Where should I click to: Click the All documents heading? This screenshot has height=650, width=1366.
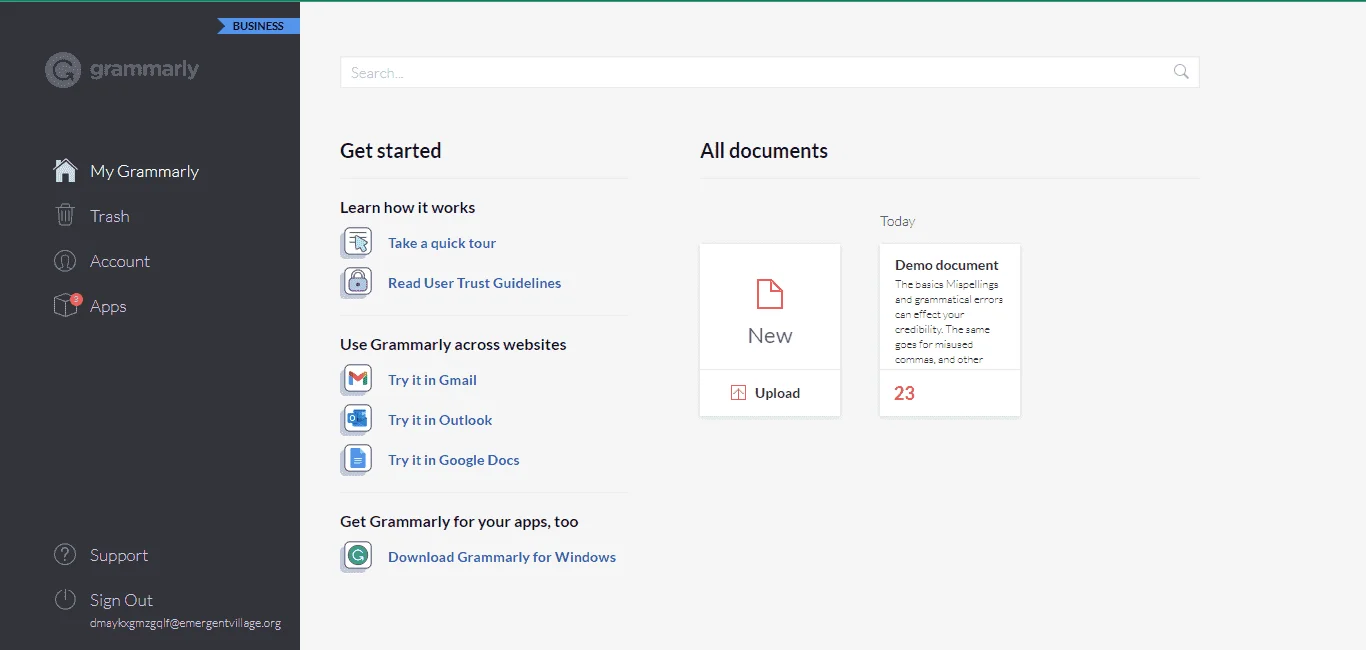pos(764,151)
